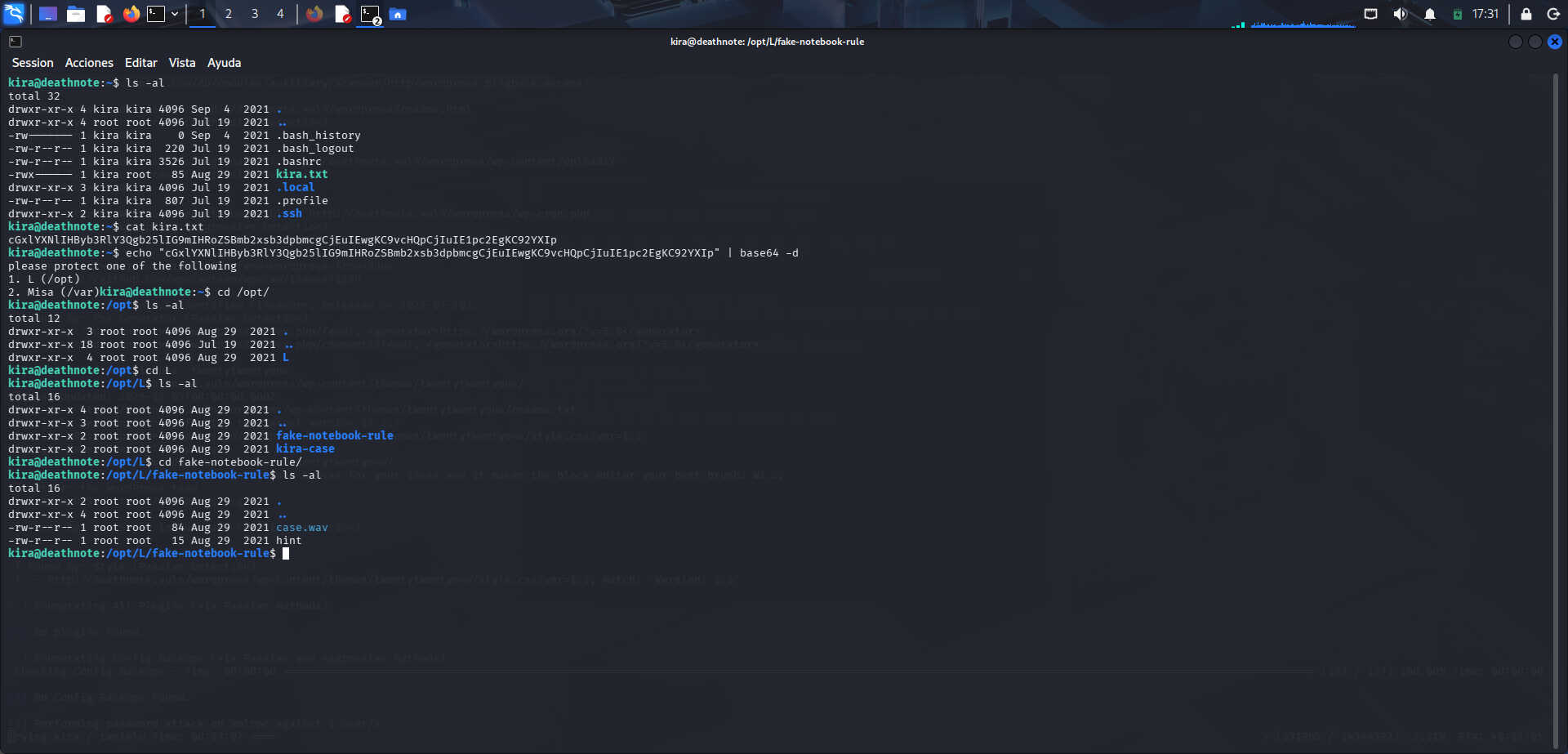Open the Kali Linux applications menu
The width and height of the screenshot is (1568, 754).
tap(14, 14)
